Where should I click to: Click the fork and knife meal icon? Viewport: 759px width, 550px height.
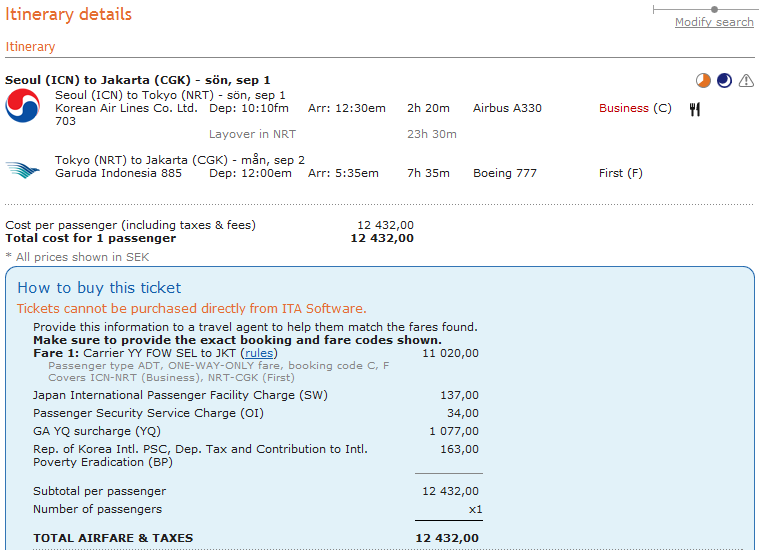pyautogui.click(x=694, y=109)
